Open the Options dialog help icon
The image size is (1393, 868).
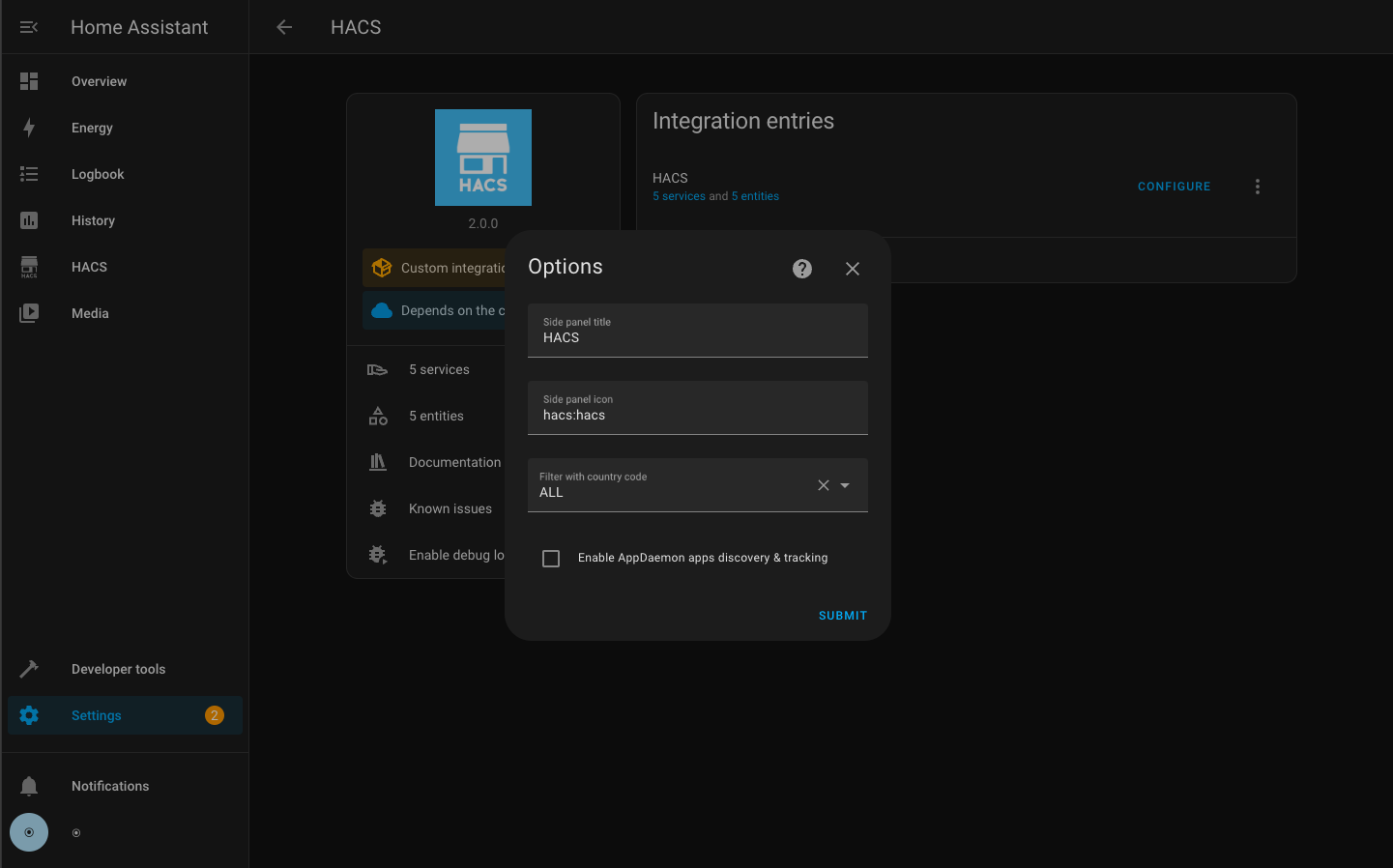click(x=801, y=268)
